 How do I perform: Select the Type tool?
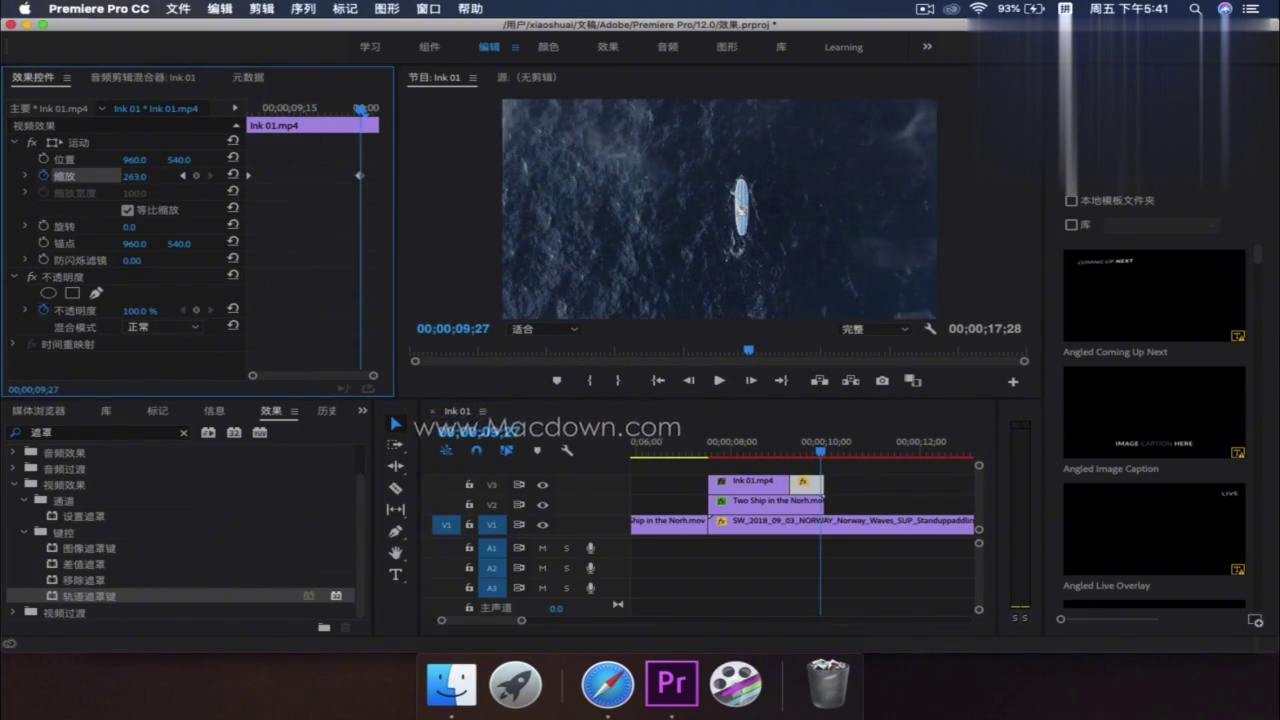point(396,575)
